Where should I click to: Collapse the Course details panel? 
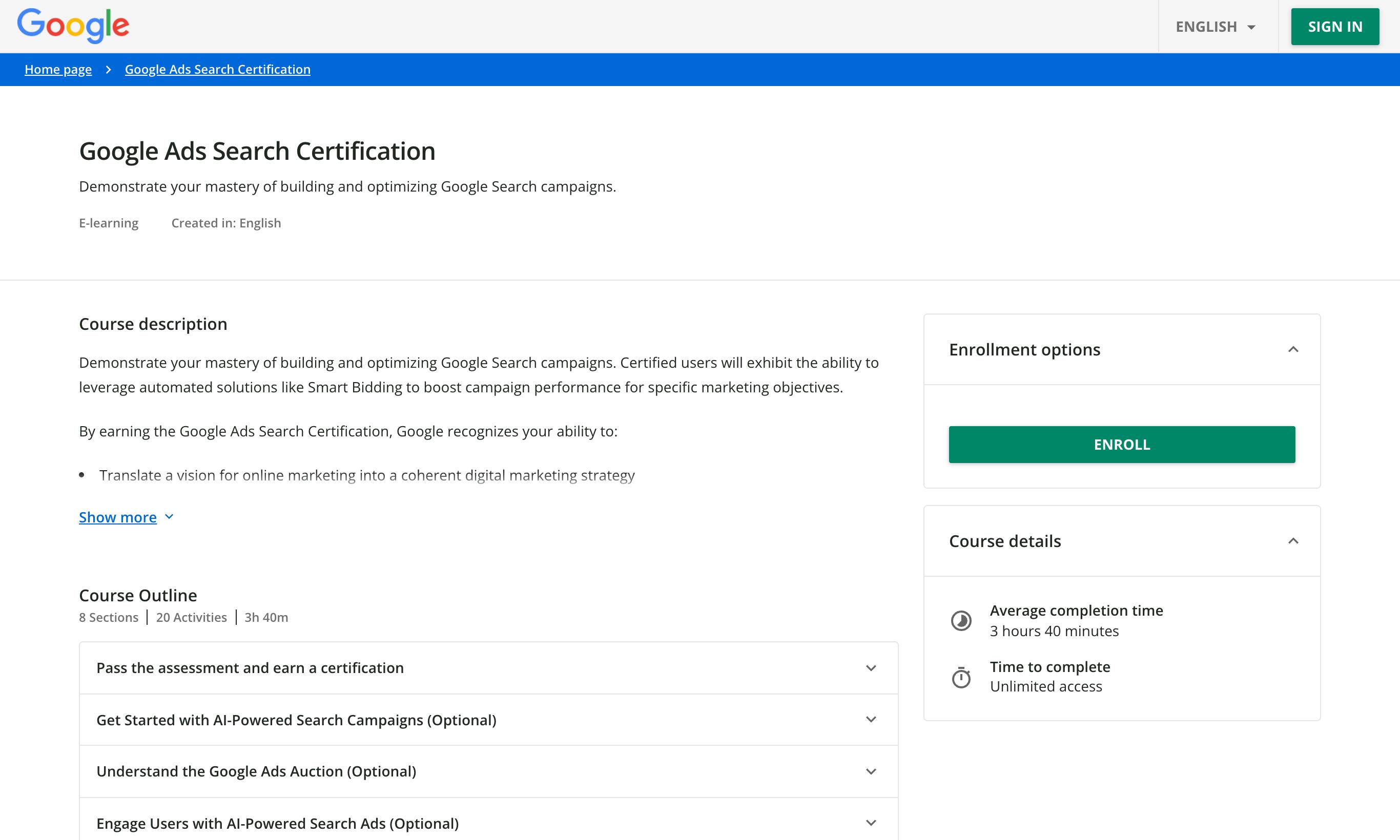point(1293,541)
